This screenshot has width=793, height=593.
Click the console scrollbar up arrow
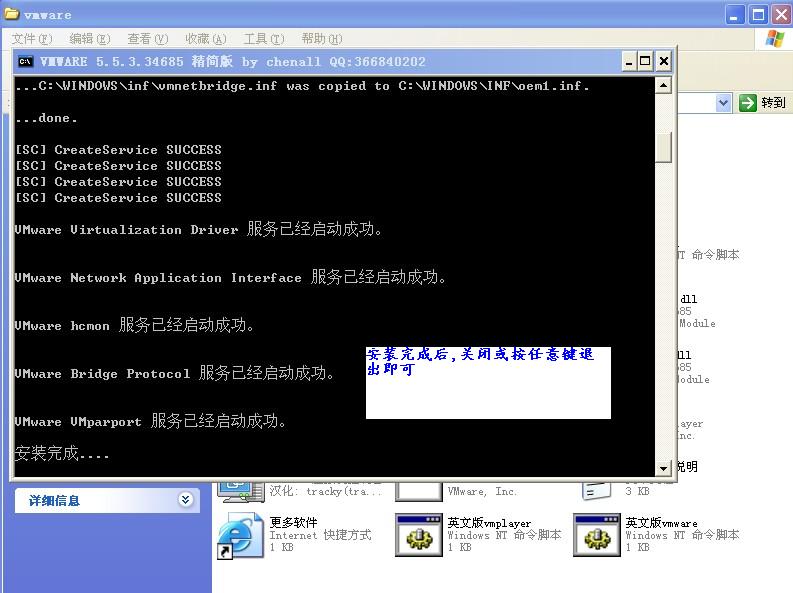(x=662, y=85)
